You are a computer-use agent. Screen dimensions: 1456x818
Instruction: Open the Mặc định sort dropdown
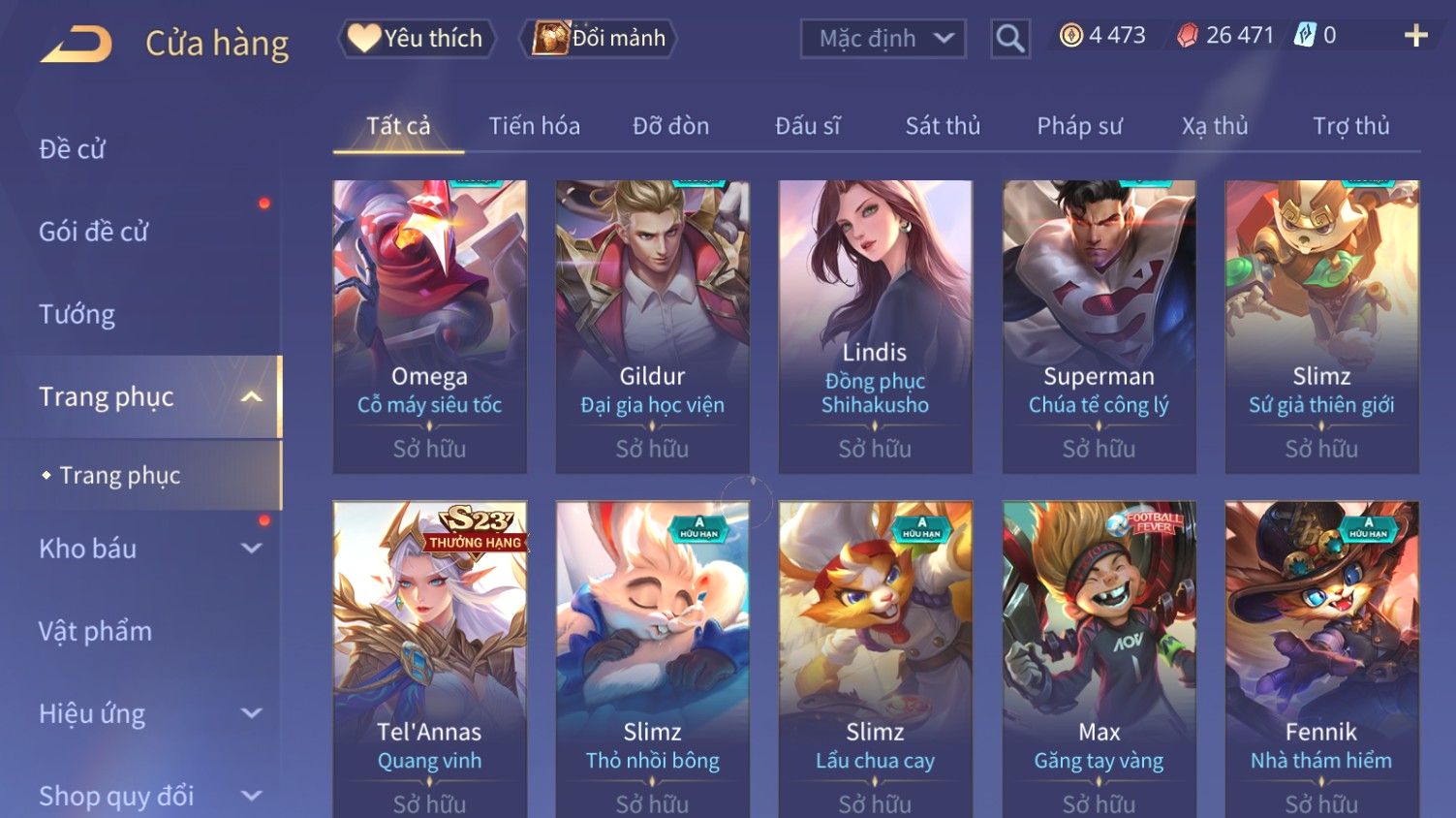[883, 39]
